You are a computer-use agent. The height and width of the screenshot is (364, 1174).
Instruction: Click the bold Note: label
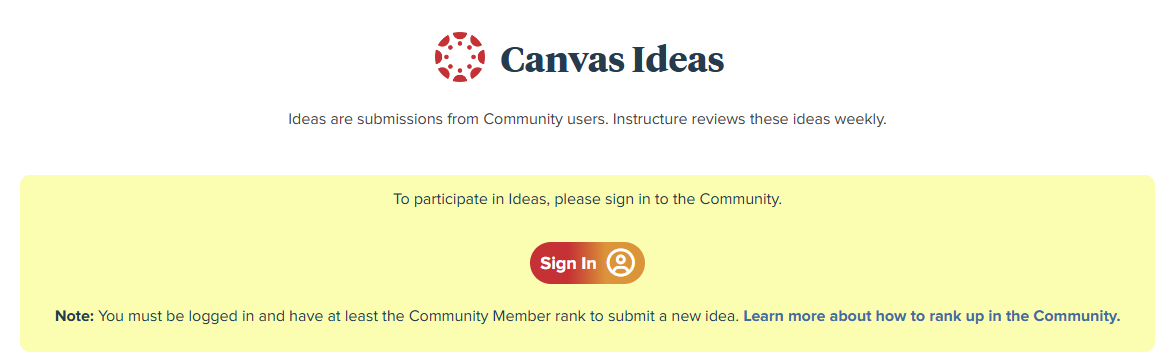[74, 316]
